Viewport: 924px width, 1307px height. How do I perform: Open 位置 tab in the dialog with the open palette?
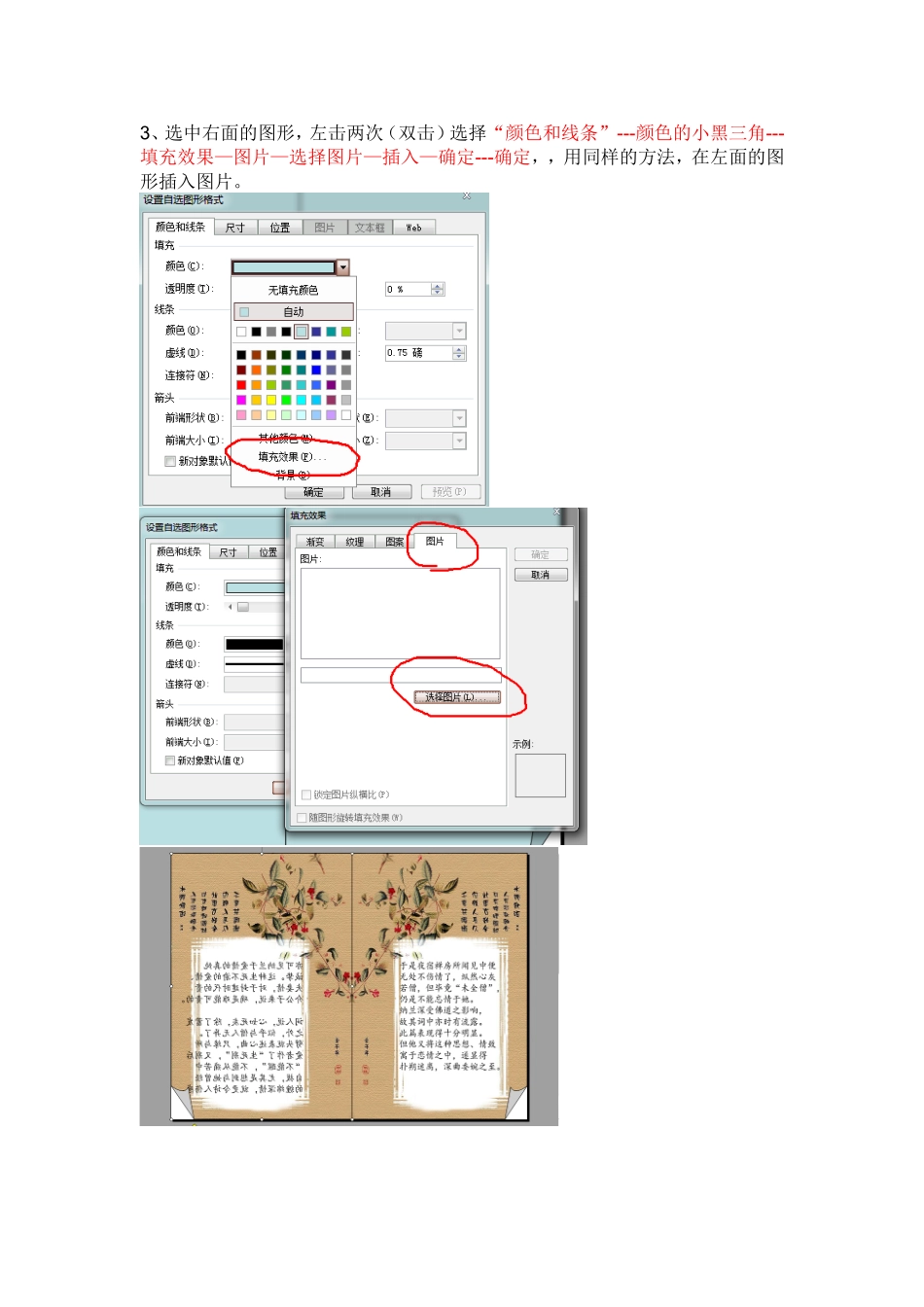point(280,228)
